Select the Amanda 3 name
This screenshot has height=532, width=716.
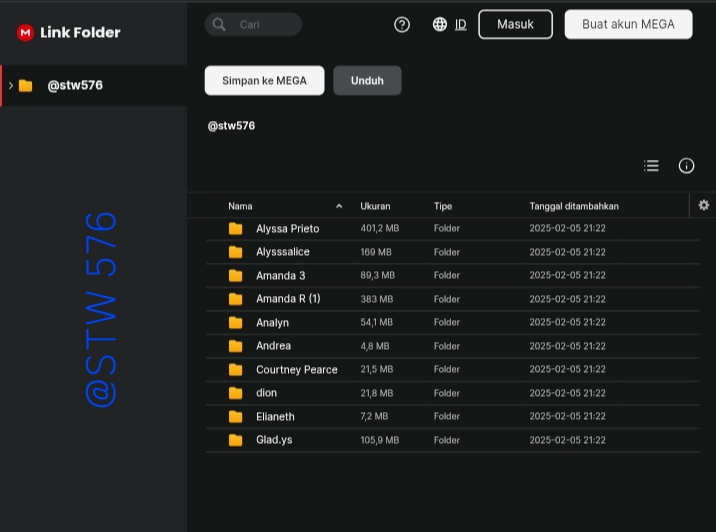click(x=280, y=275)
